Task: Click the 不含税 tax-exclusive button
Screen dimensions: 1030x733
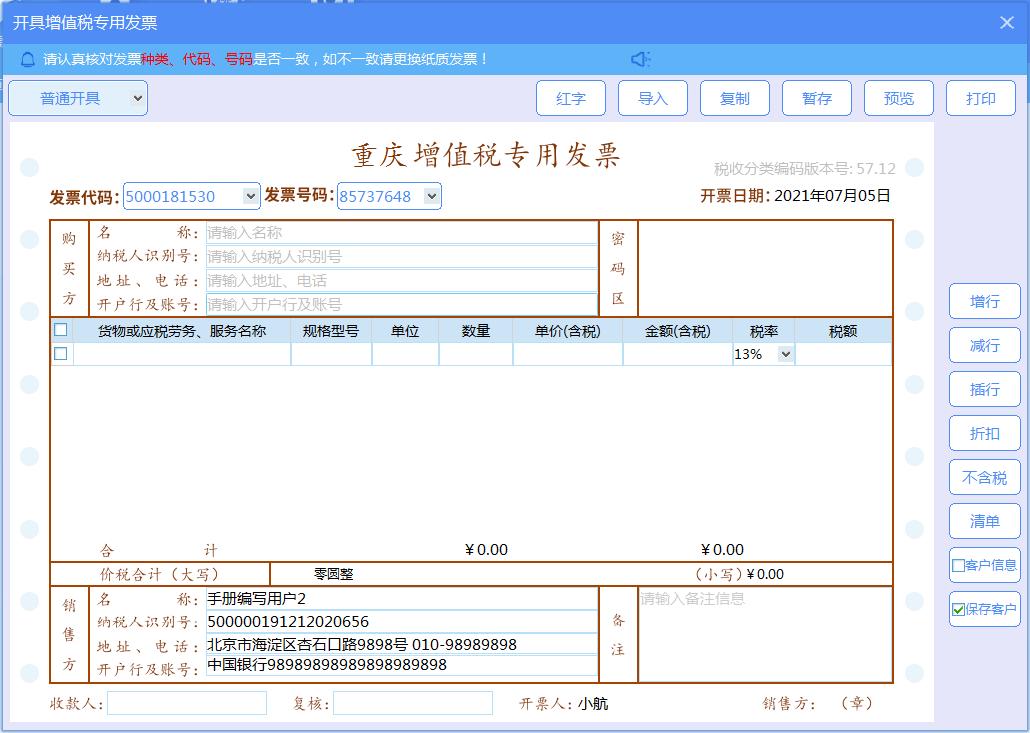Action: 984,477
